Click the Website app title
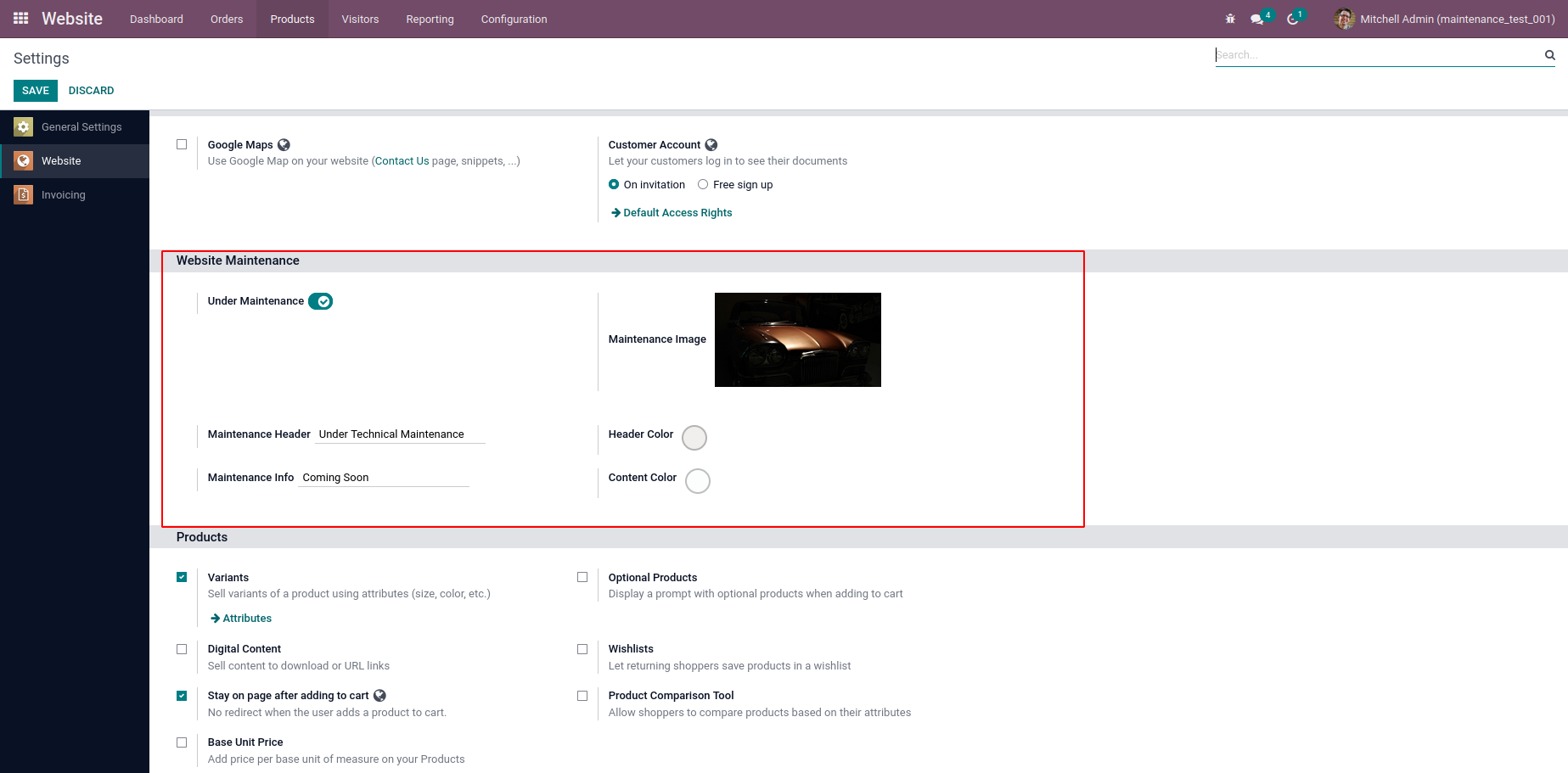 pos(72,19)
